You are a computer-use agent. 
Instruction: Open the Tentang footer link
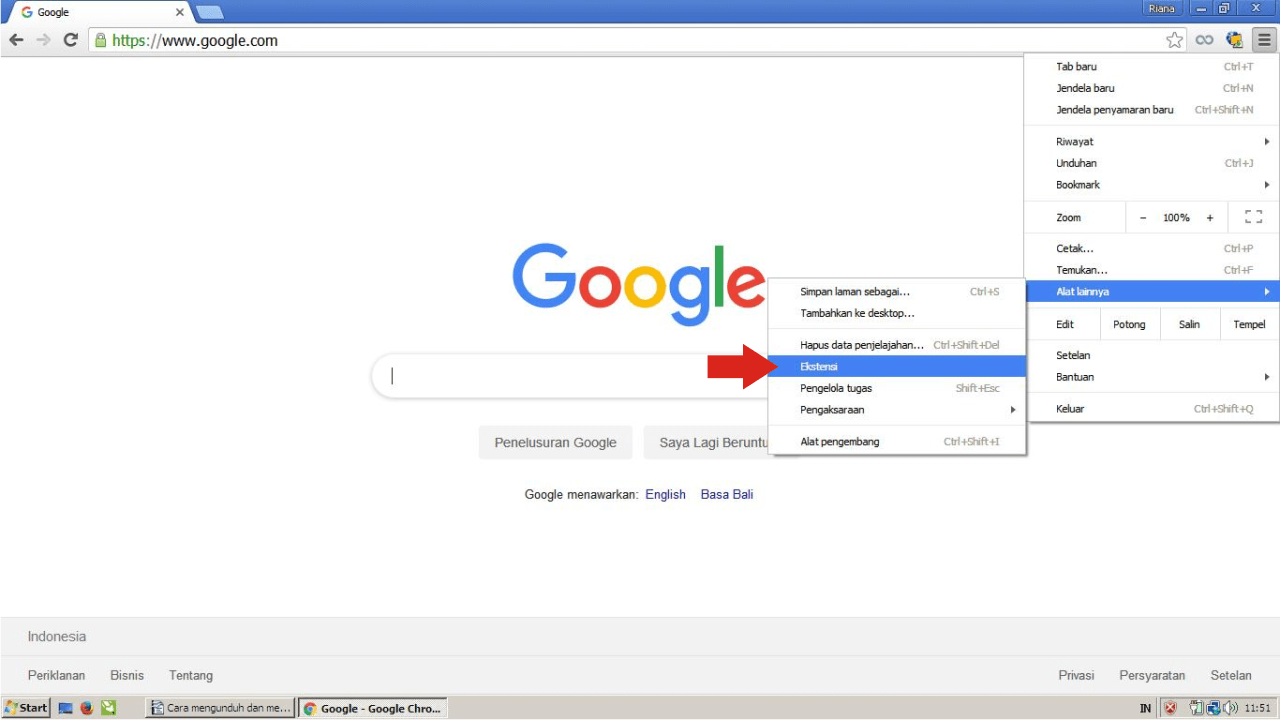[x=191, y=675]
